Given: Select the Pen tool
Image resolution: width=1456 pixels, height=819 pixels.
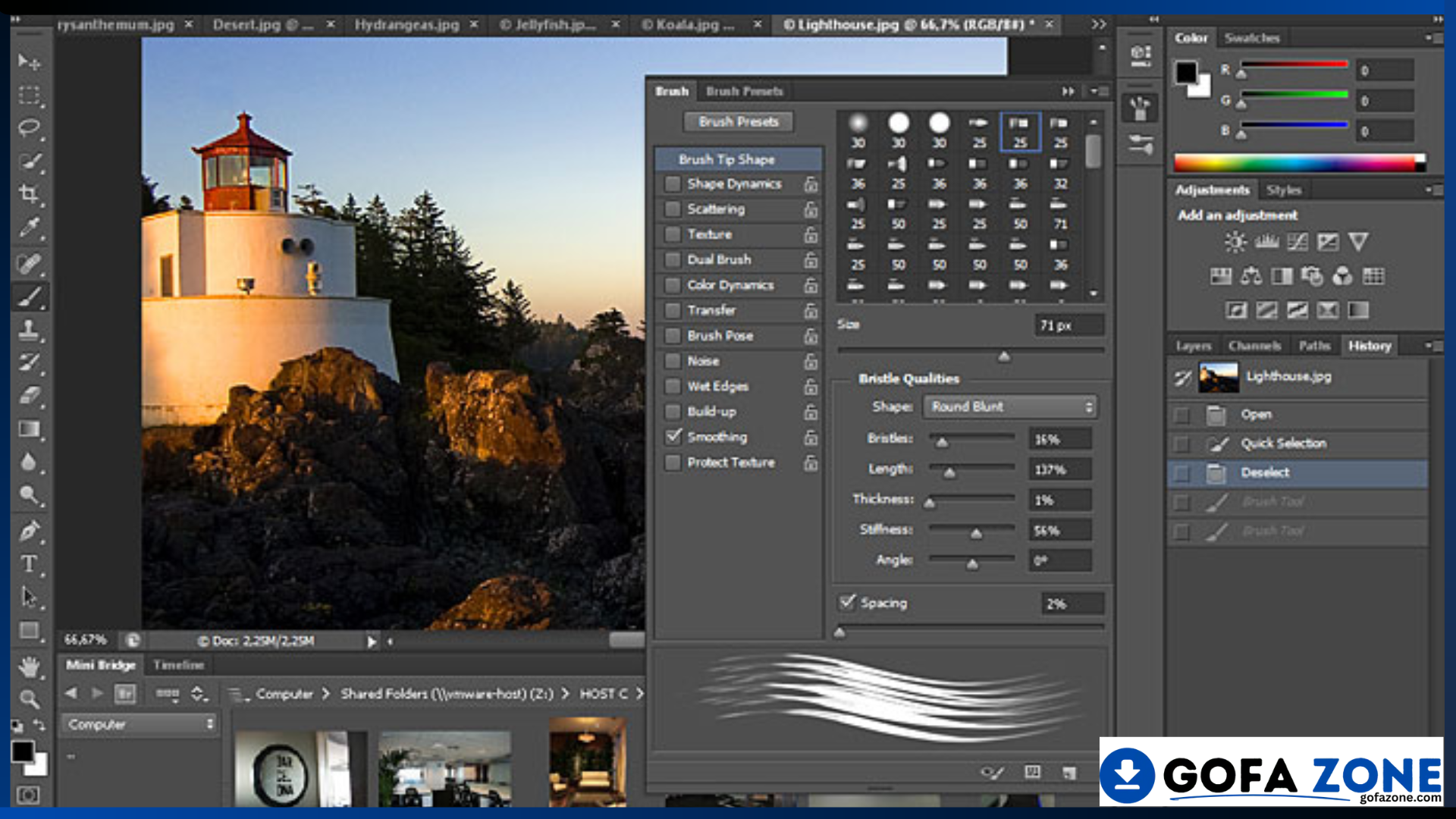Looking at the screenshot, I should click(29, 531).
